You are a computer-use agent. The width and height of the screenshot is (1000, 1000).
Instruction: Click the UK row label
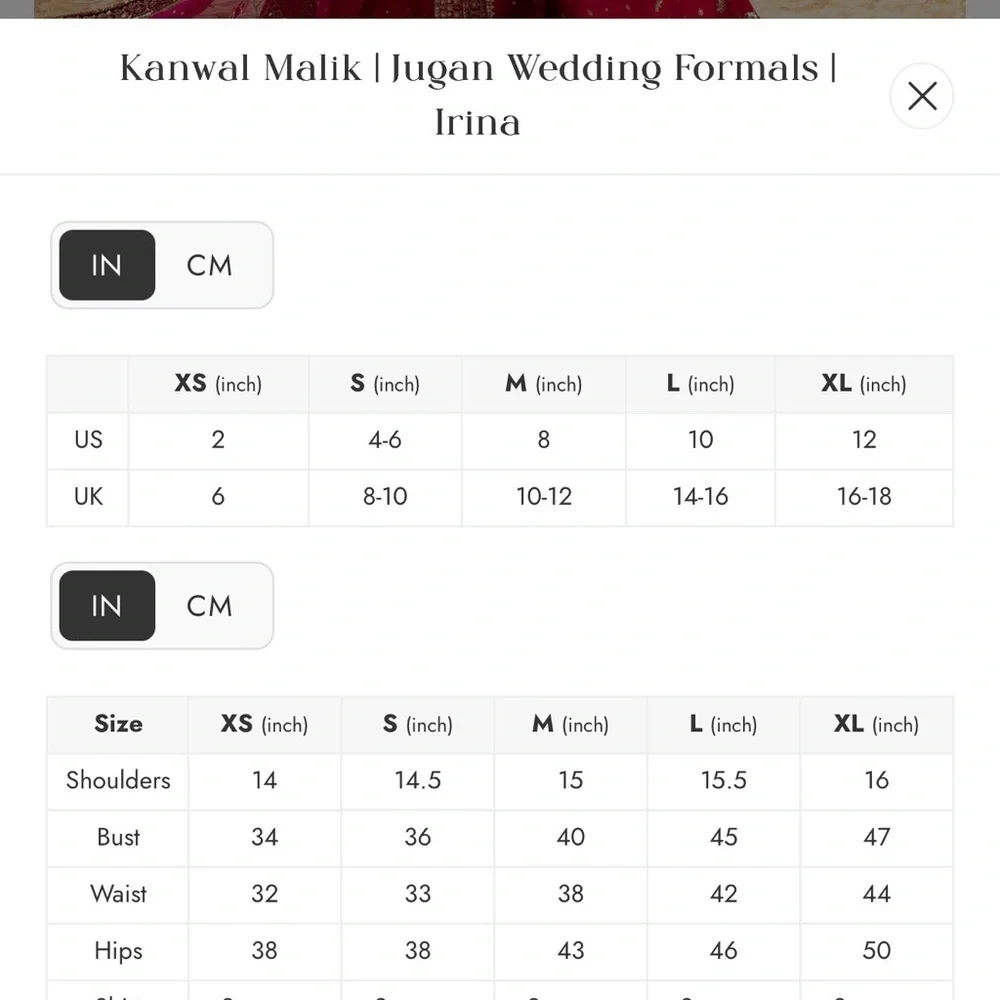pos(88,497)
